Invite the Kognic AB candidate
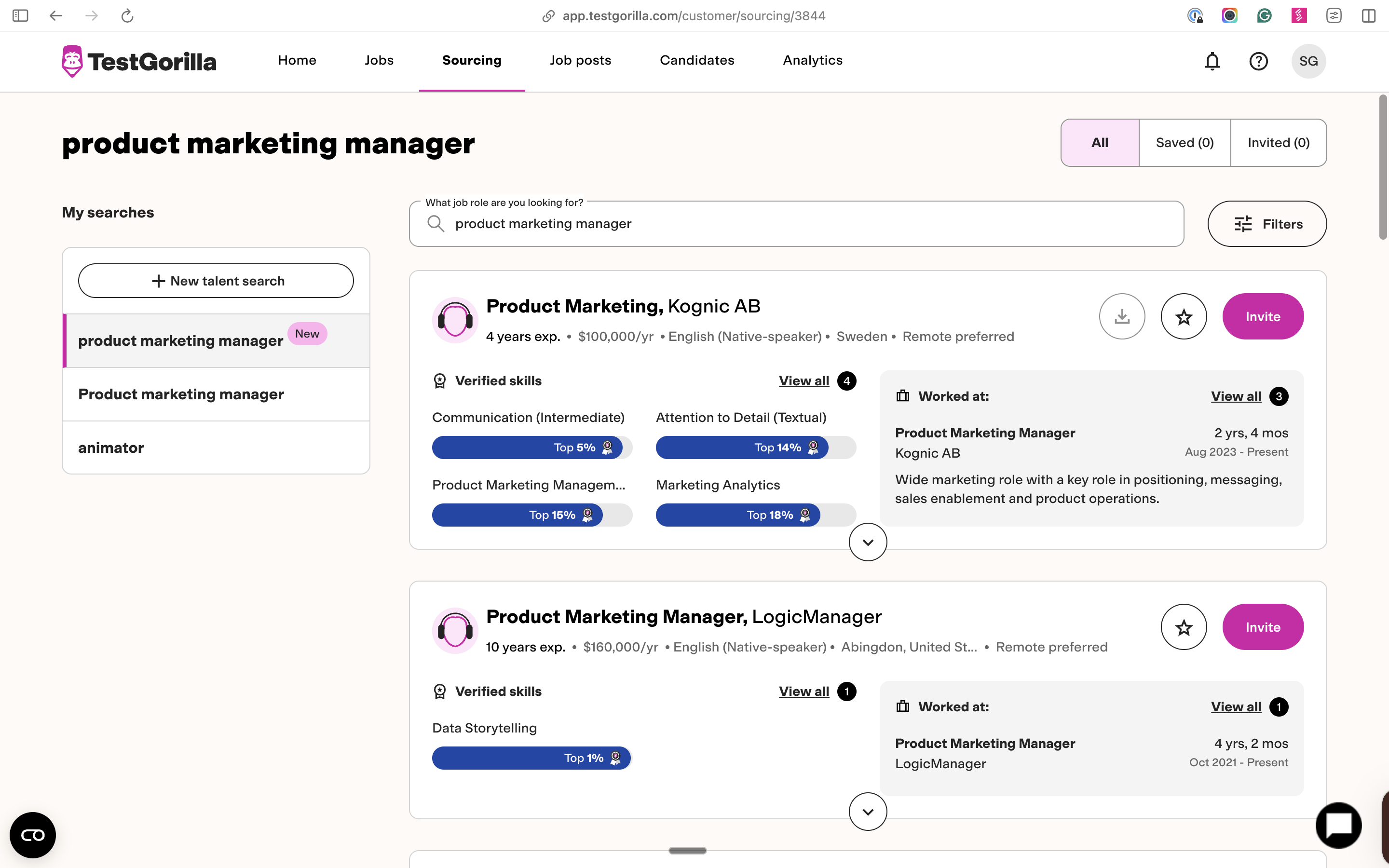1389x868 pixels. (1263, 316)
